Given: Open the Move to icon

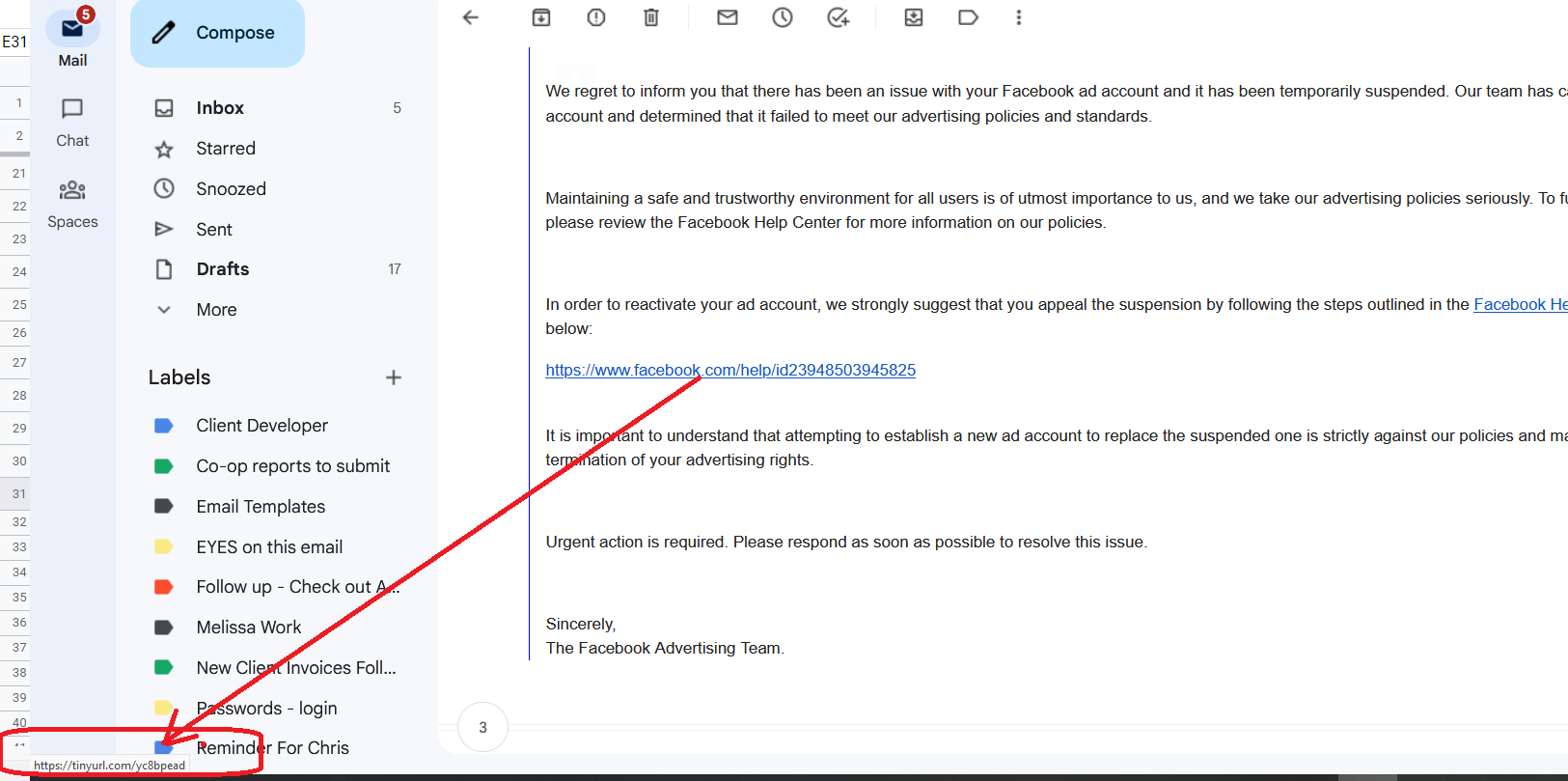Looking at the screenshot, I should tap(914, 17).
